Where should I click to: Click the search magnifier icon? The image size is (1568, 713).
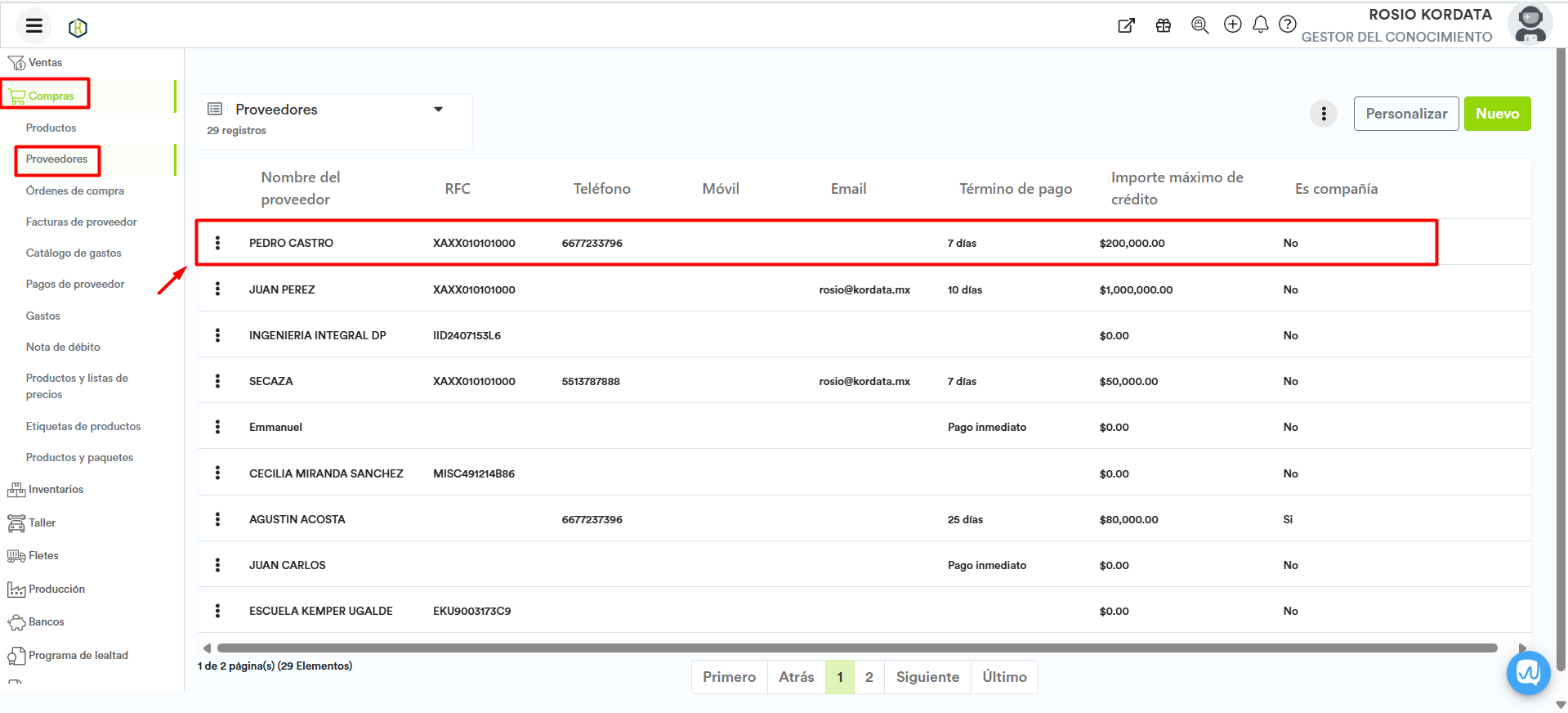[1199, 25]
